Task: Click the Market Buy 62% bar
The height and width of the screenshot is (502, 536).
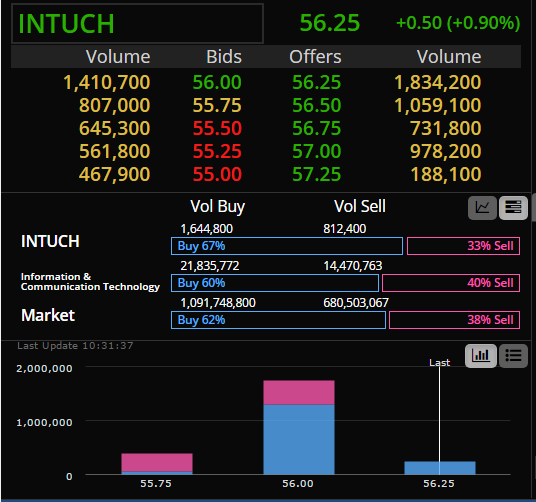Action: click(278, 320)
